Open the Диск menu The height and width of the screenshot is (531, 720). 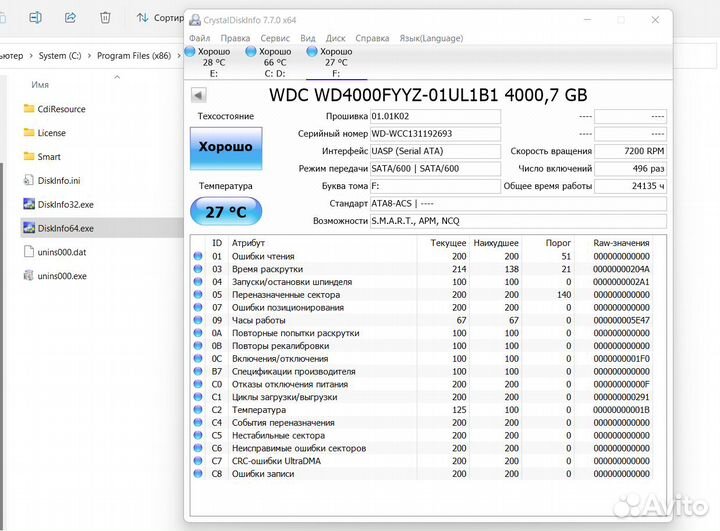point(336,38)
